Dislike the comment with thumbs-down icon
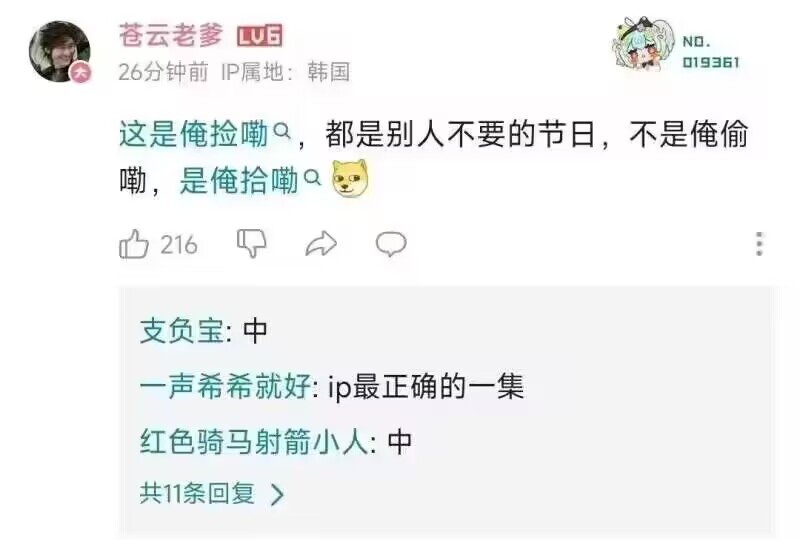The image size is (800, 540). click(252, 243)
